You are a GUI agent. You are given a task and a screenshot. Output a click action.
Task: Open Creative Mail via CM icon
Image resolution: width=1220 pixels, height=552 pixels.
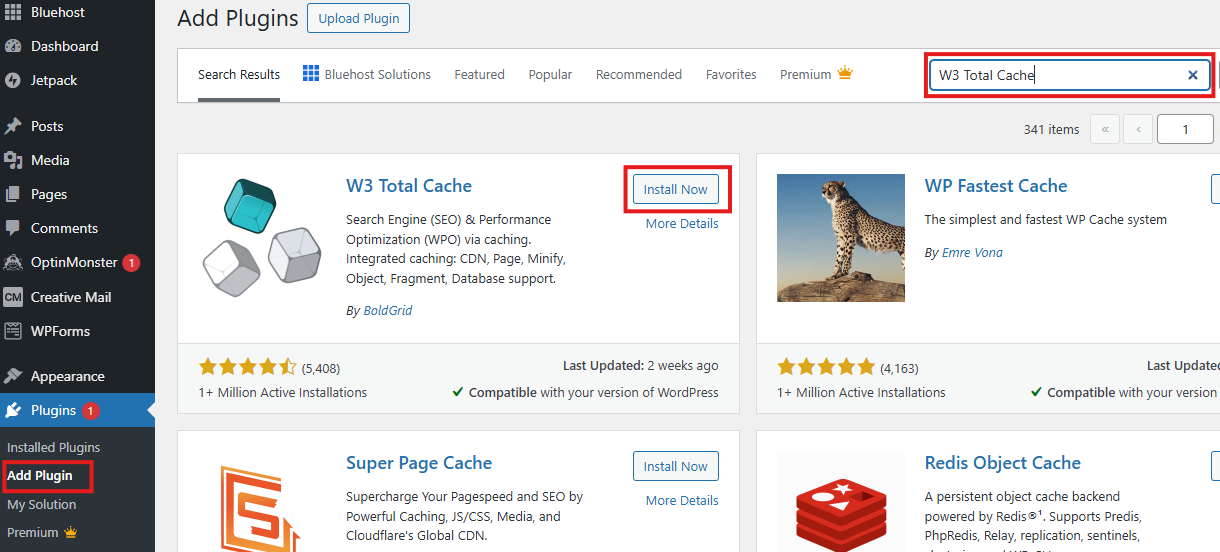click(13, 297)
